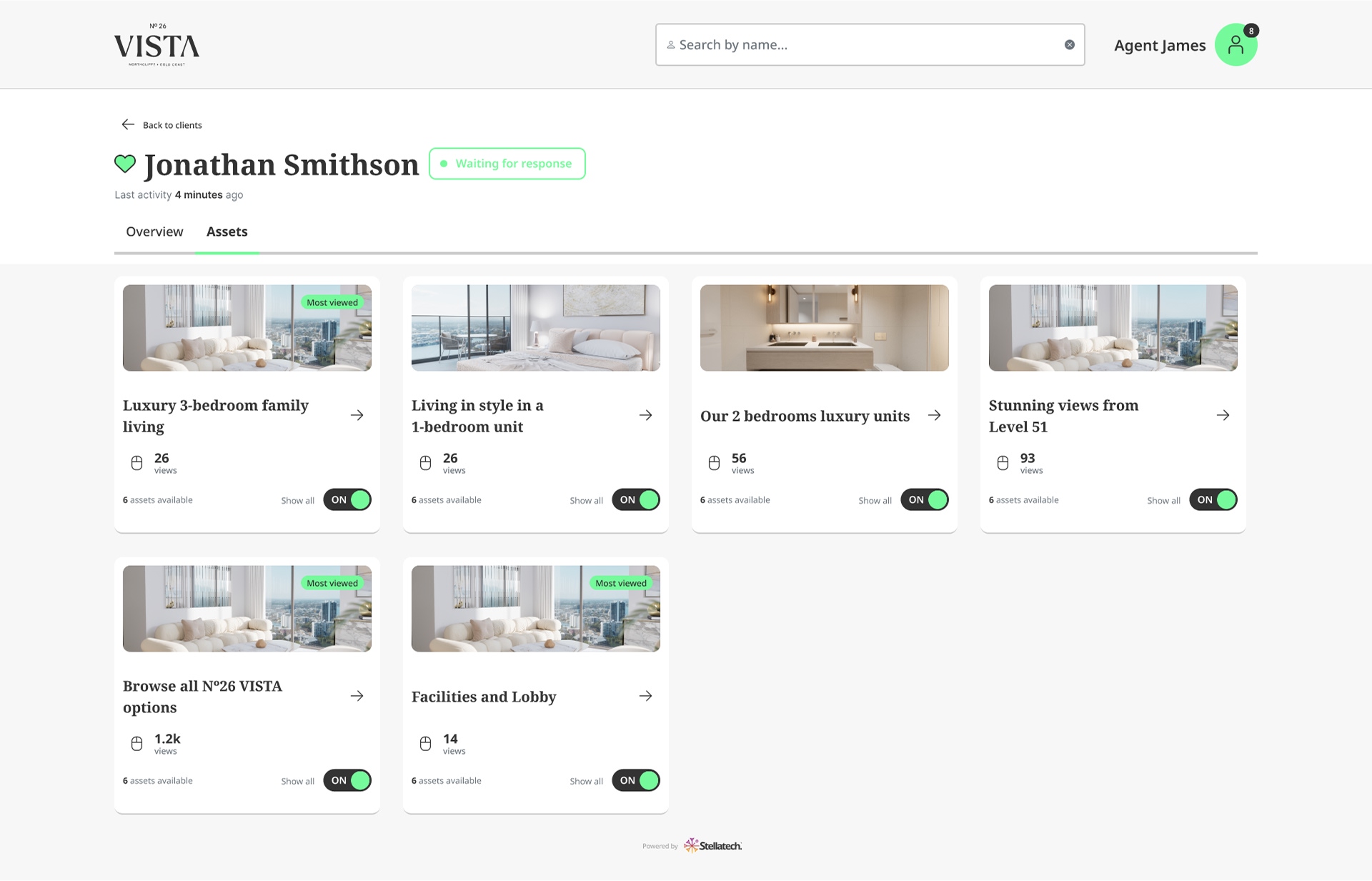Click the arrow beside Browse all N°26 VISTA options
The height and width of the screenshot is (881, 1372).
(357, 696)
